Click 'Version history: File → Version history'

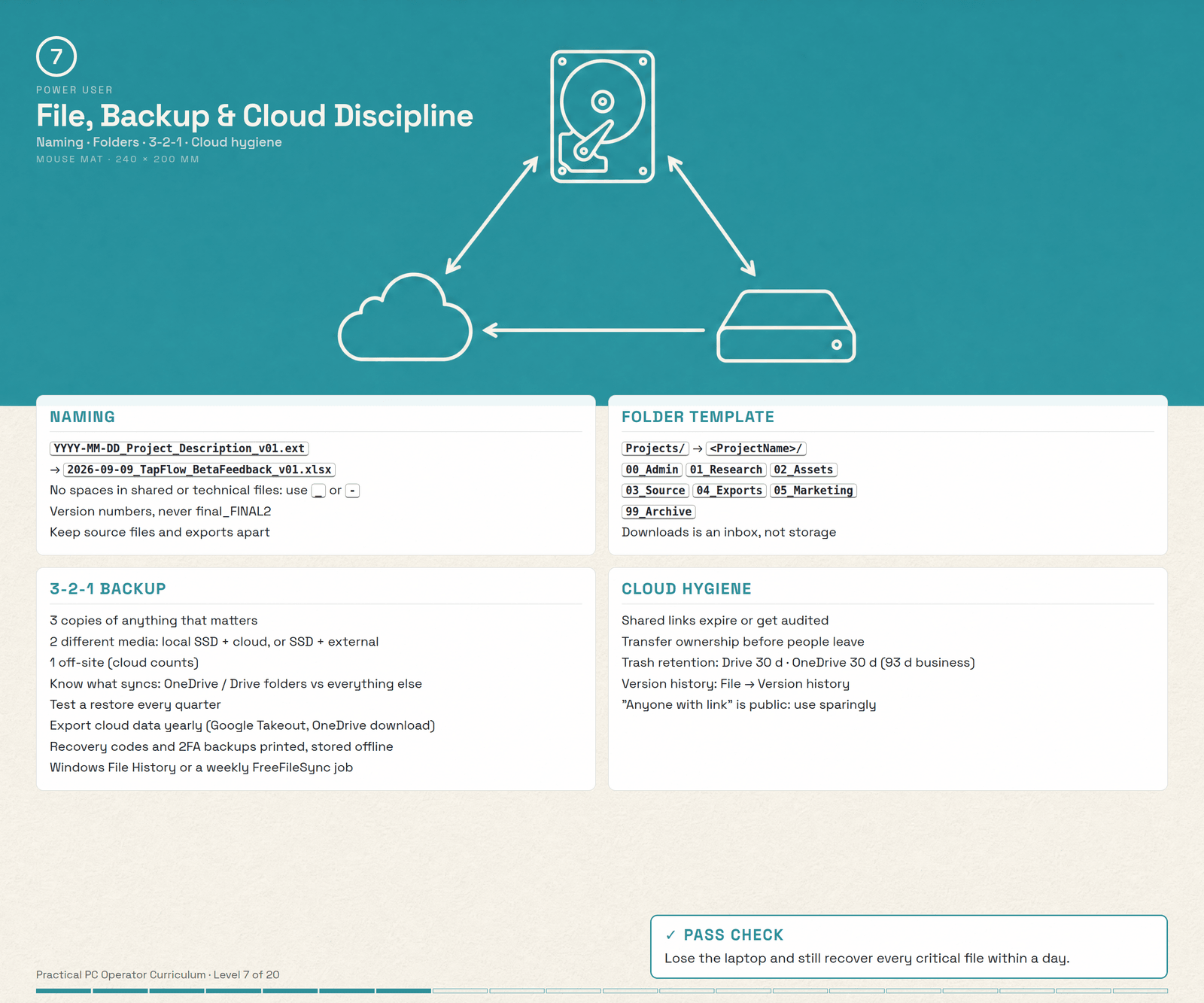click(x=735, y=684)
